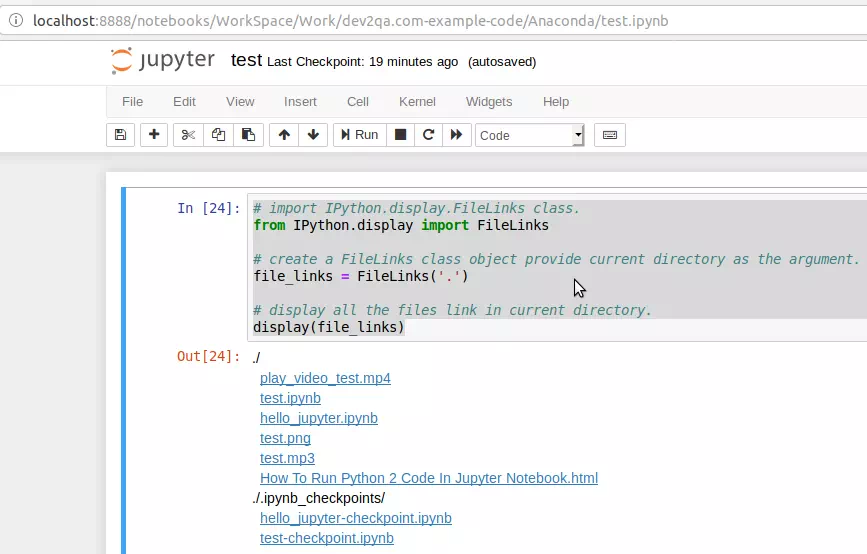Move selected cell up arrow
The height and width of the screenshot is (554, 867).
pos(284,135)
